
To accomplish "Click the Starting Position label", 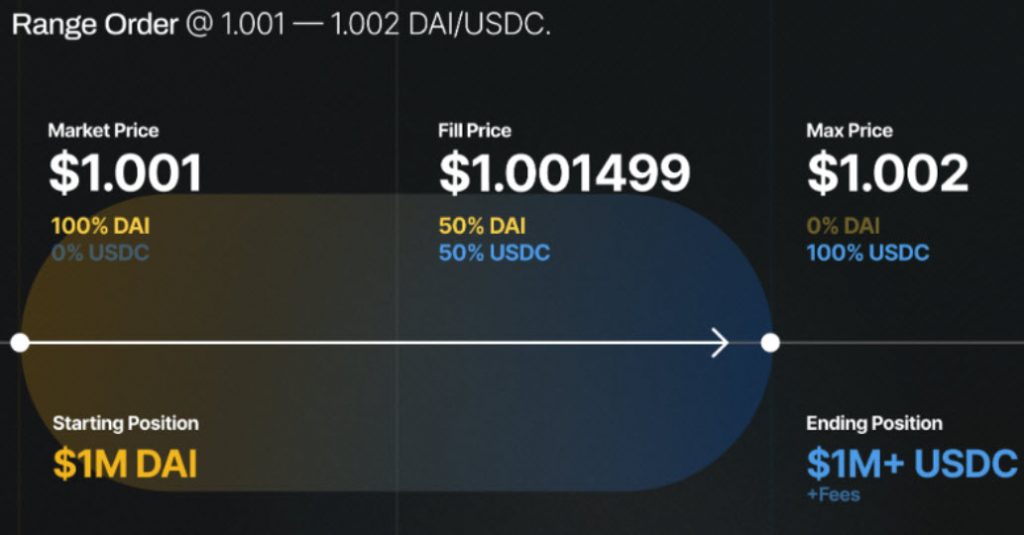I will pos(125,423).
